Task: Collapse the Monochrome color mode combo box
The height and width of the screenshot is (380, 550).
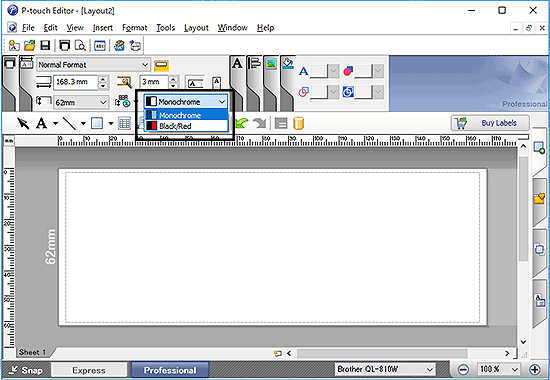Action: 186,102
